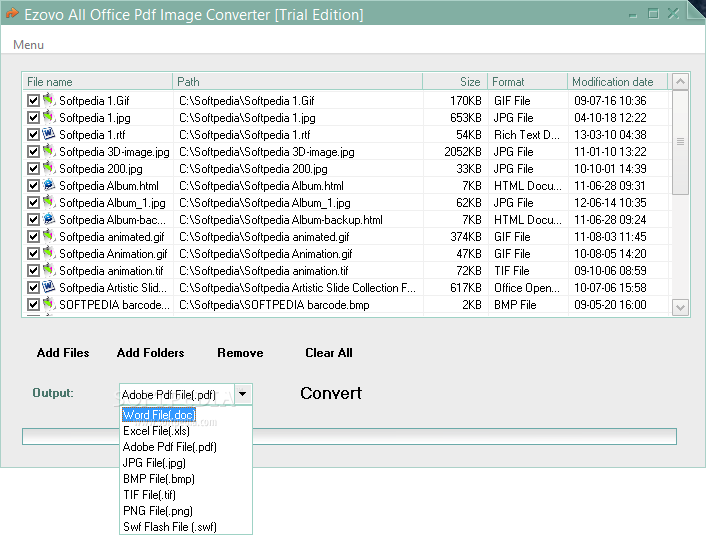The width and height of the screenshot is (706, 535).
Task: Click the Remove button
Action: [240, 353]
